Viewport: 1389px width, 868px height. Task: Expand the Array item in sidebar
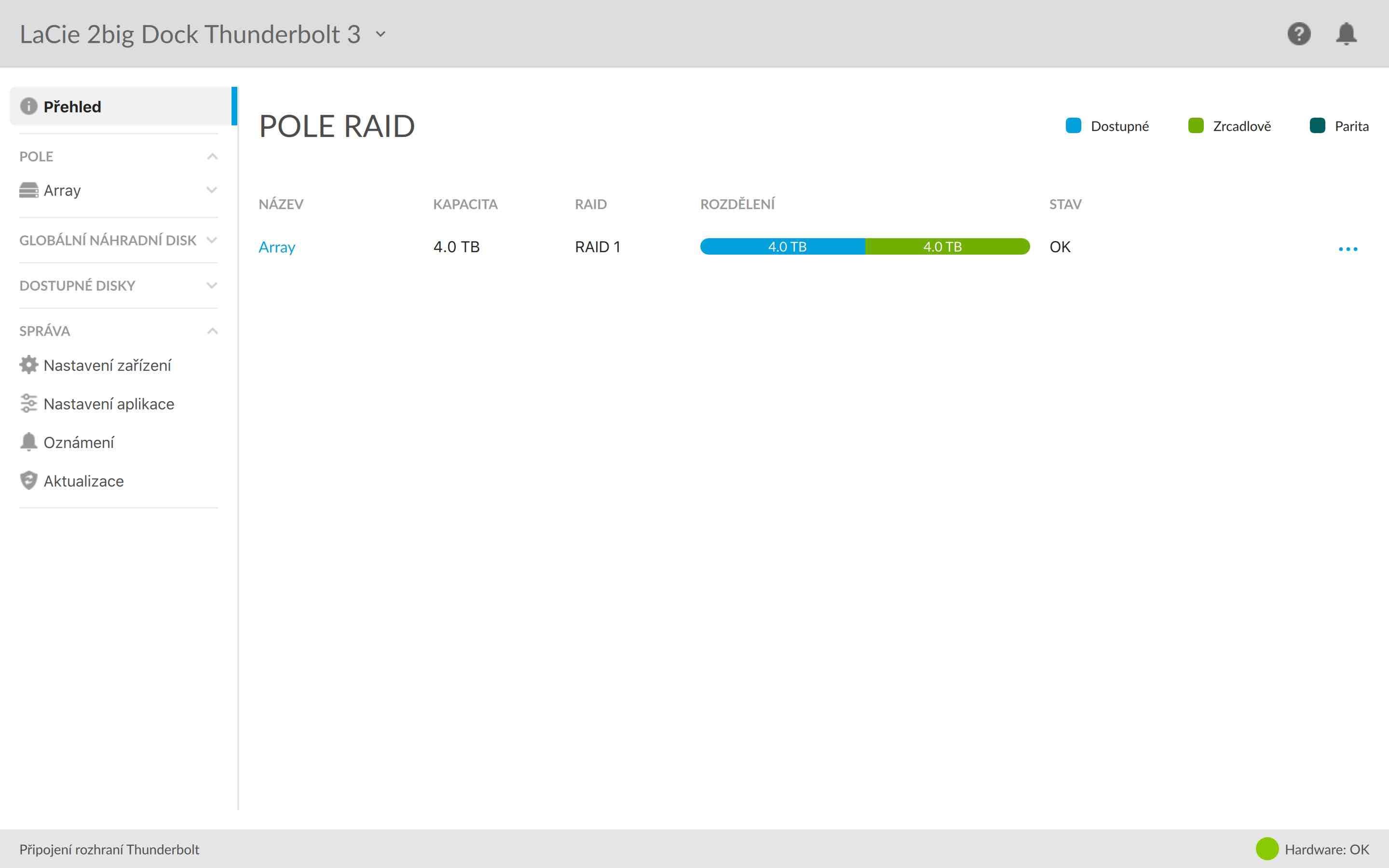[x=212, y=190]
